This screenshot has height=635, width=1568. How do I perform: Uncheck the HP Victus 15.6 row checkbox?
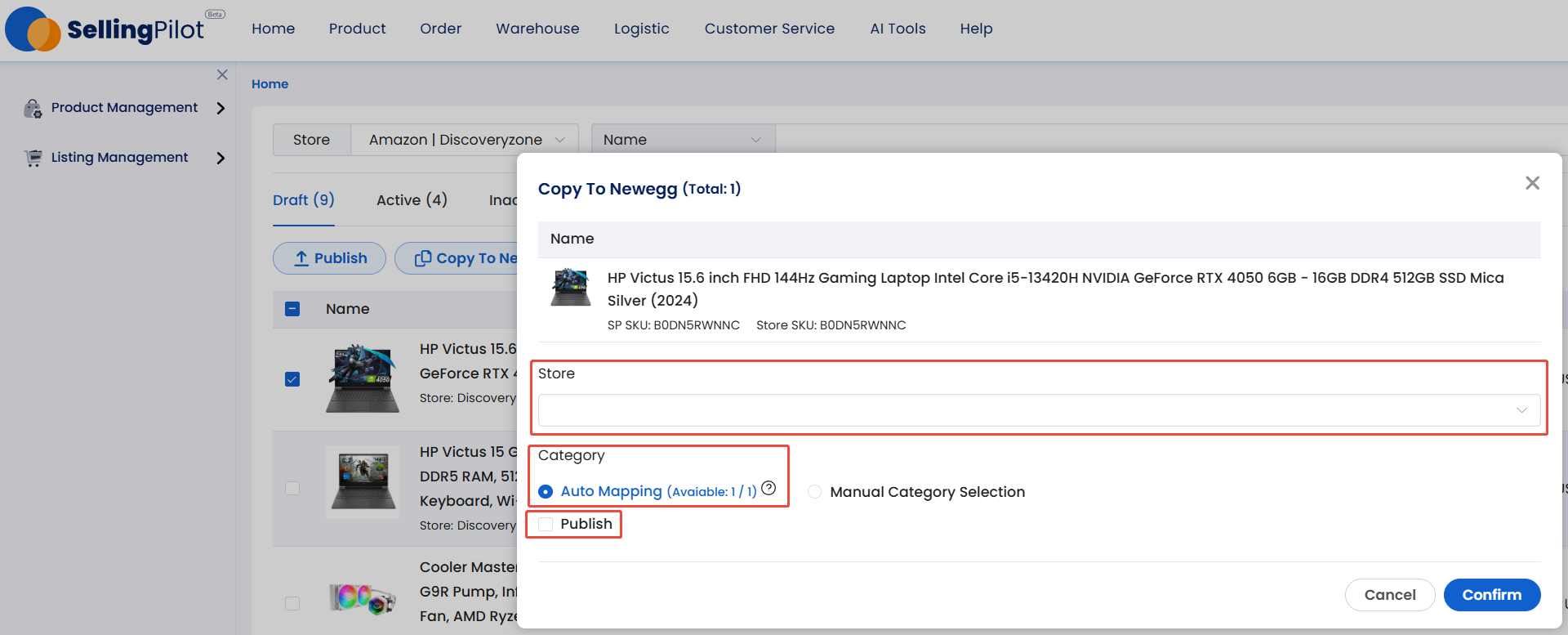click(x=292, y=379)
